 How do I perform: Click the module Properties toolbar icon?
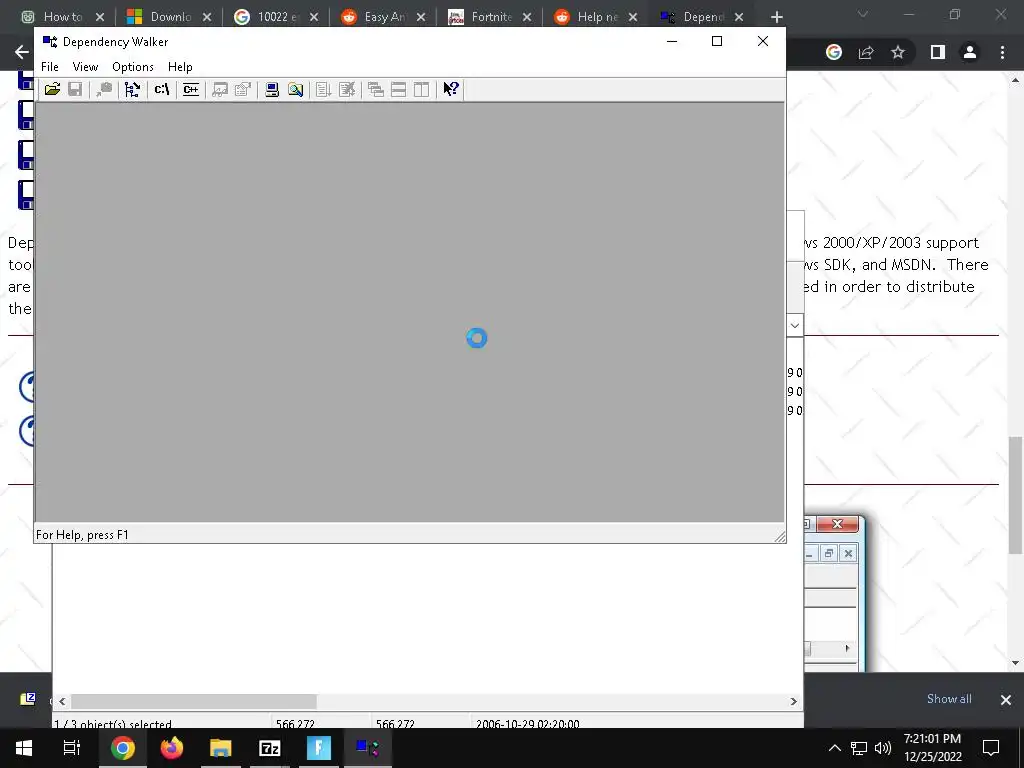pos(243,89)
